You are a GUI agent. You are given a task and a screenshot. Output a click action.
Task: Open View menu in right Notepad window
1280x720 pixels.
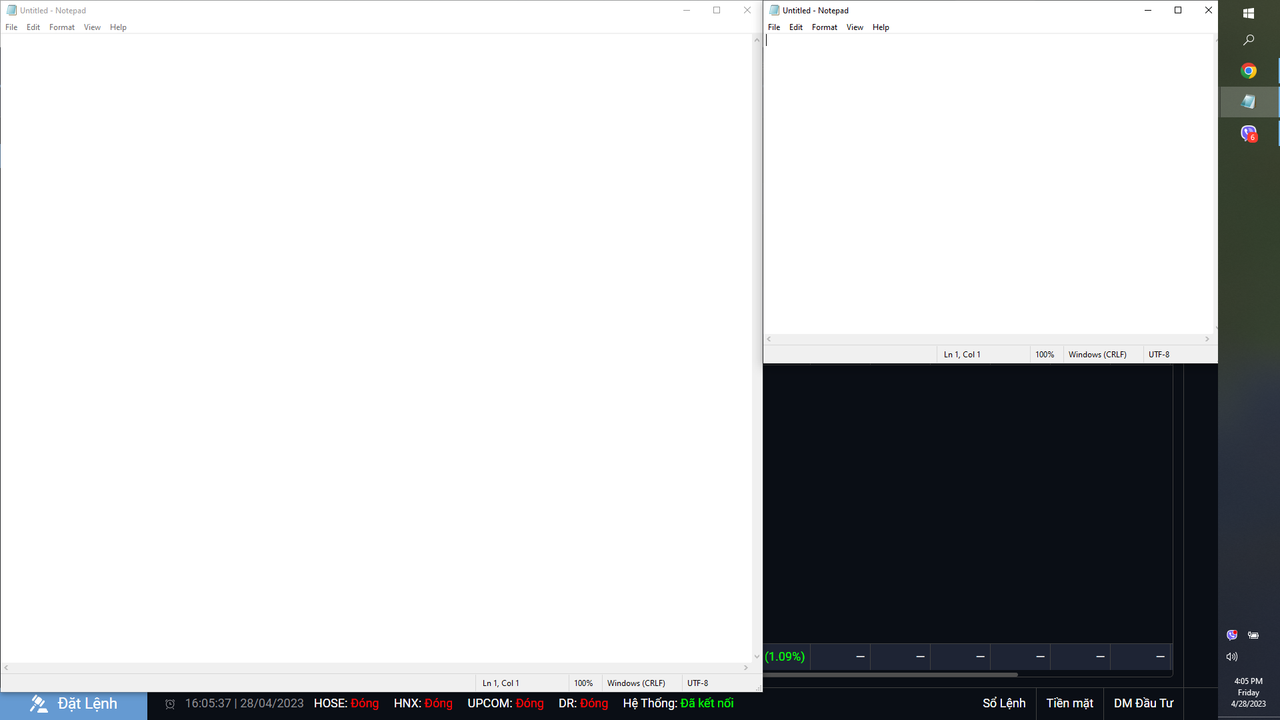[855, 27]
